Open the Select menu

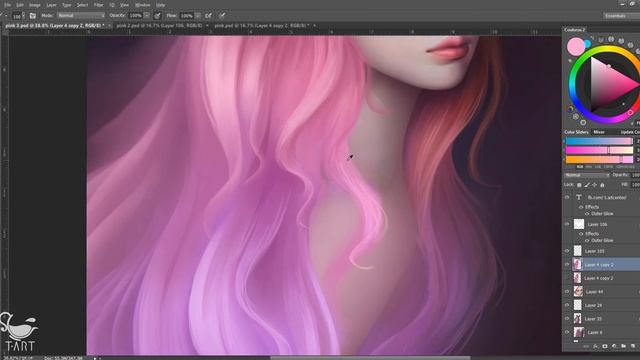[x=82, y=5]
